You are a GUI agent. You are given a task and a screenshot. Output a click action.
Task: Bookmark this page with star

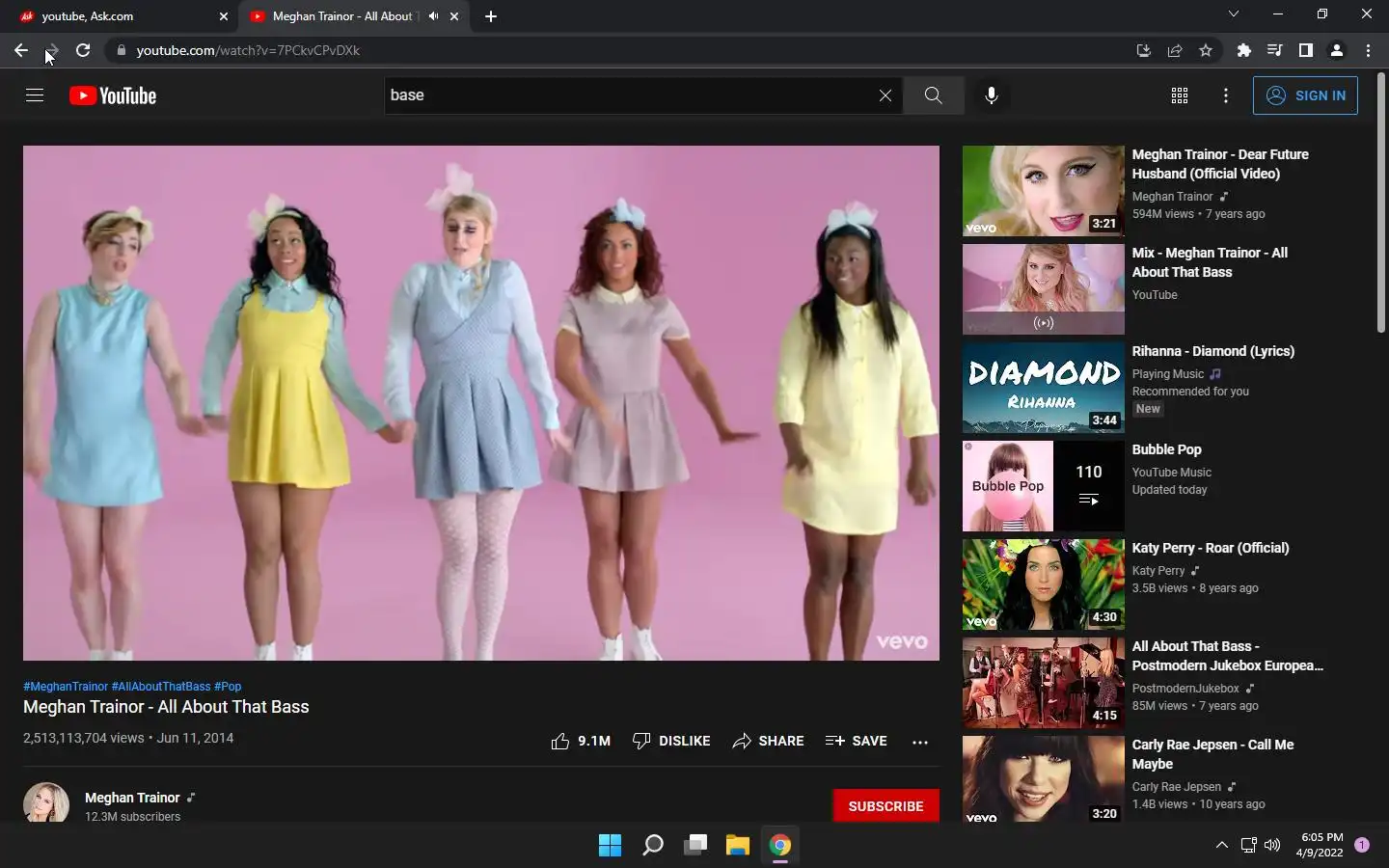tap(1206, 50)
